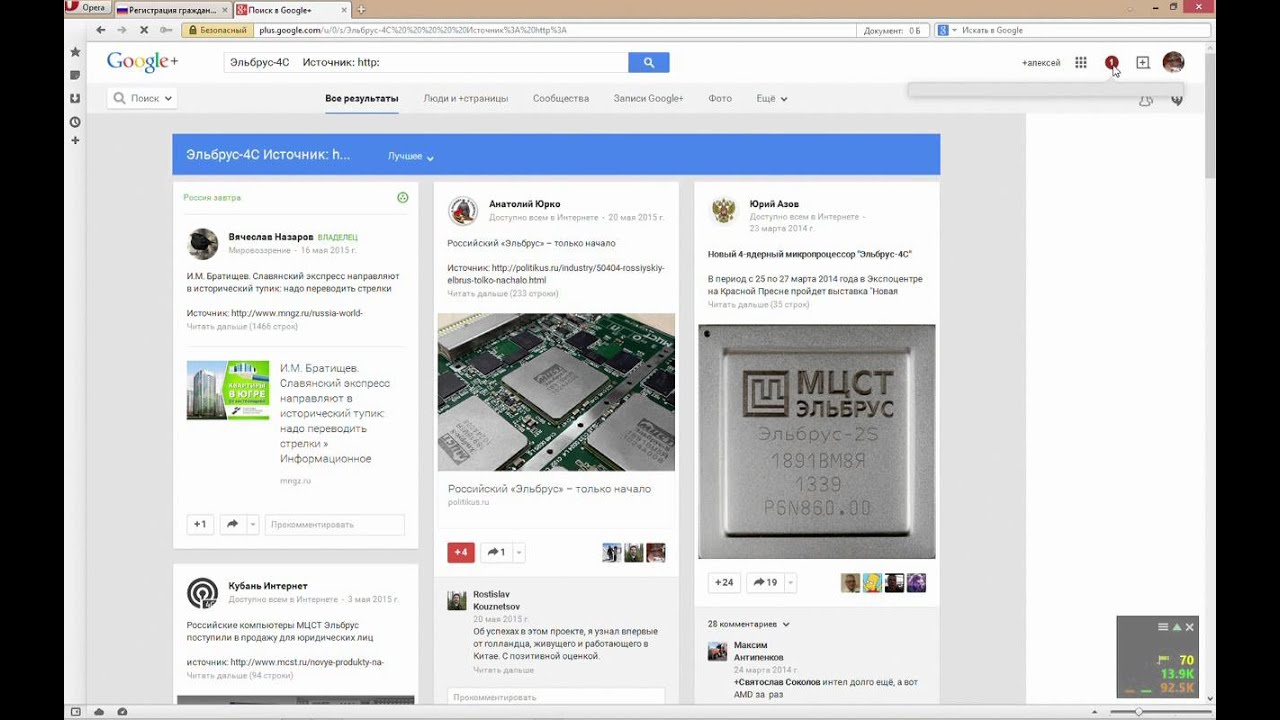Open the 'Лучшее' sort dropdown

(411, 156)
